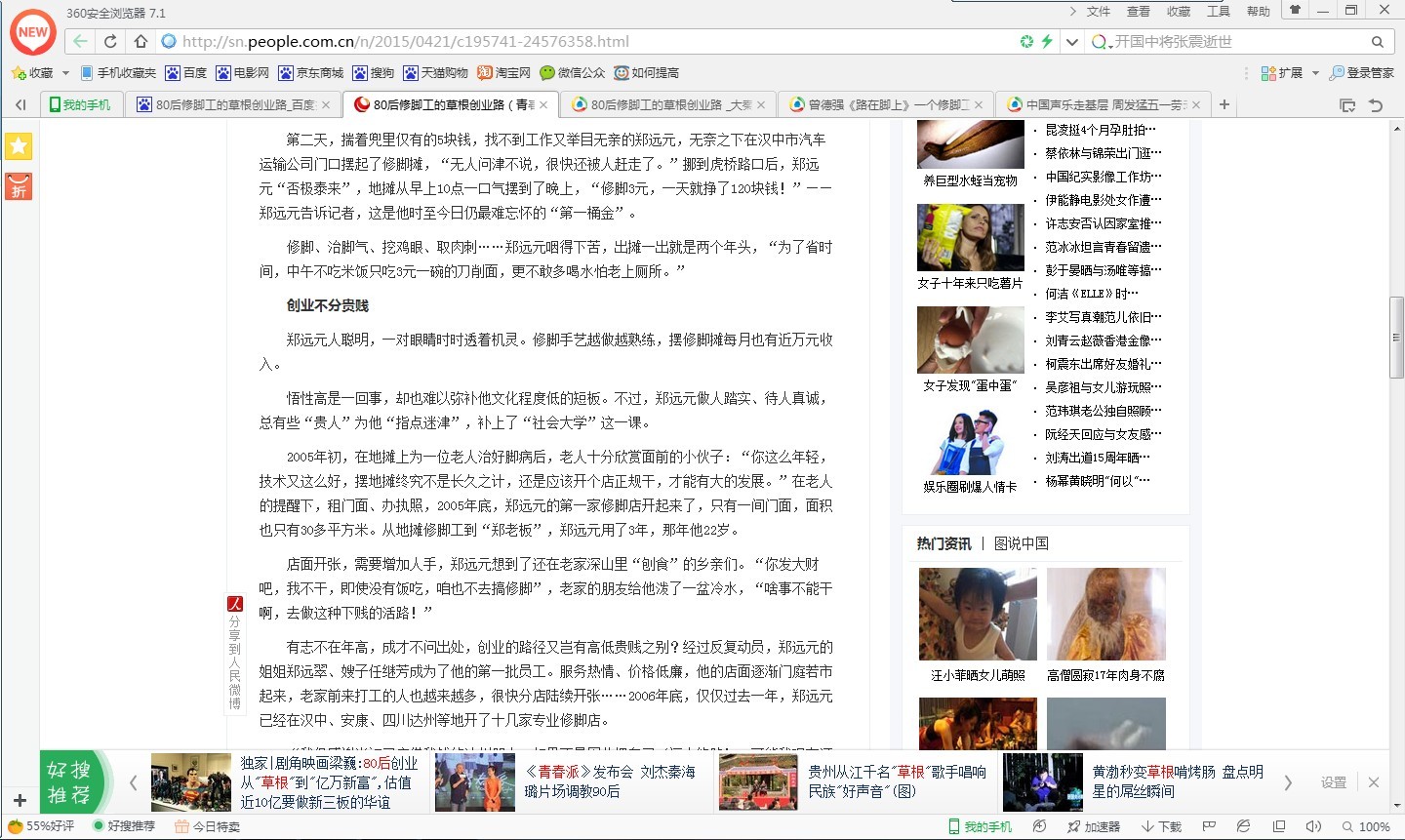The image size is (1405, 840).
Task: Click the restore closed tab icon
Action: point(1376,105)
